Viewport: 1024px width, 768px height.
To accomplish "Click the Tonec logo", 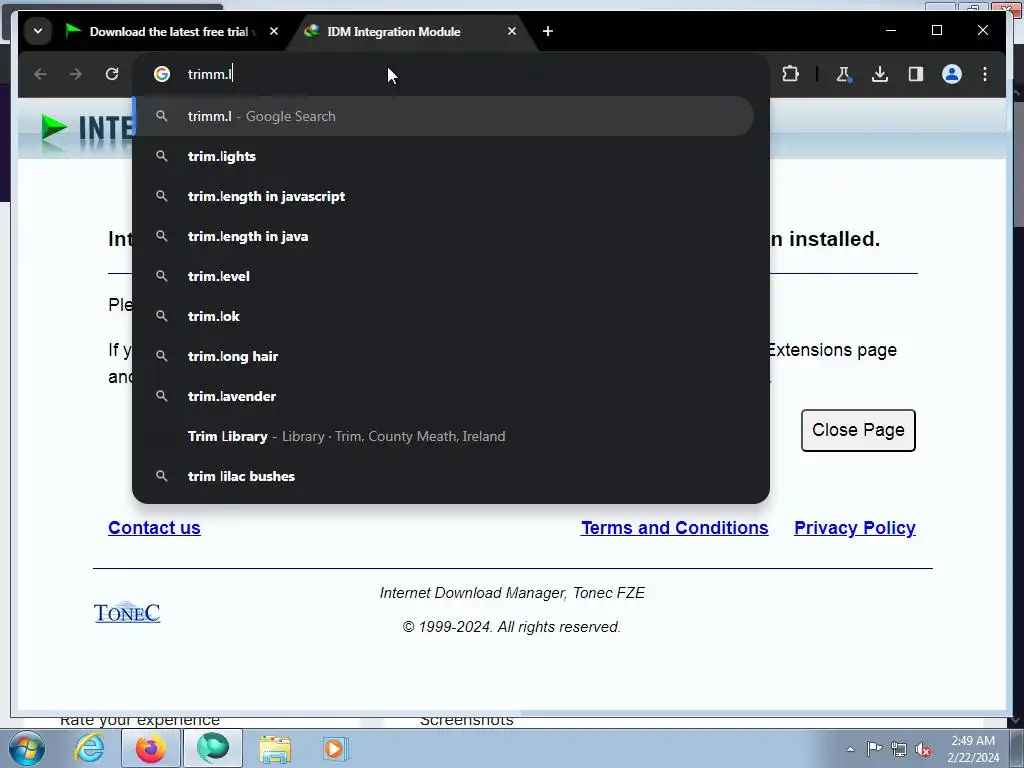I will point(127,613).
